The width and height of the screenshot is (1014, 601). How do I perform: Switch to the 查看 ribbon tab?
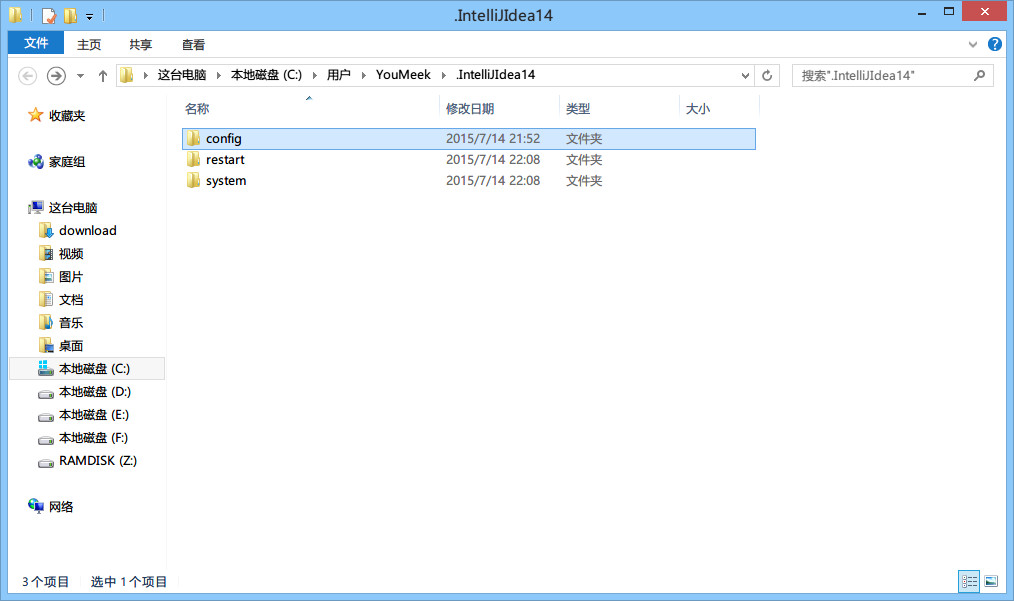tap(193, 44)
